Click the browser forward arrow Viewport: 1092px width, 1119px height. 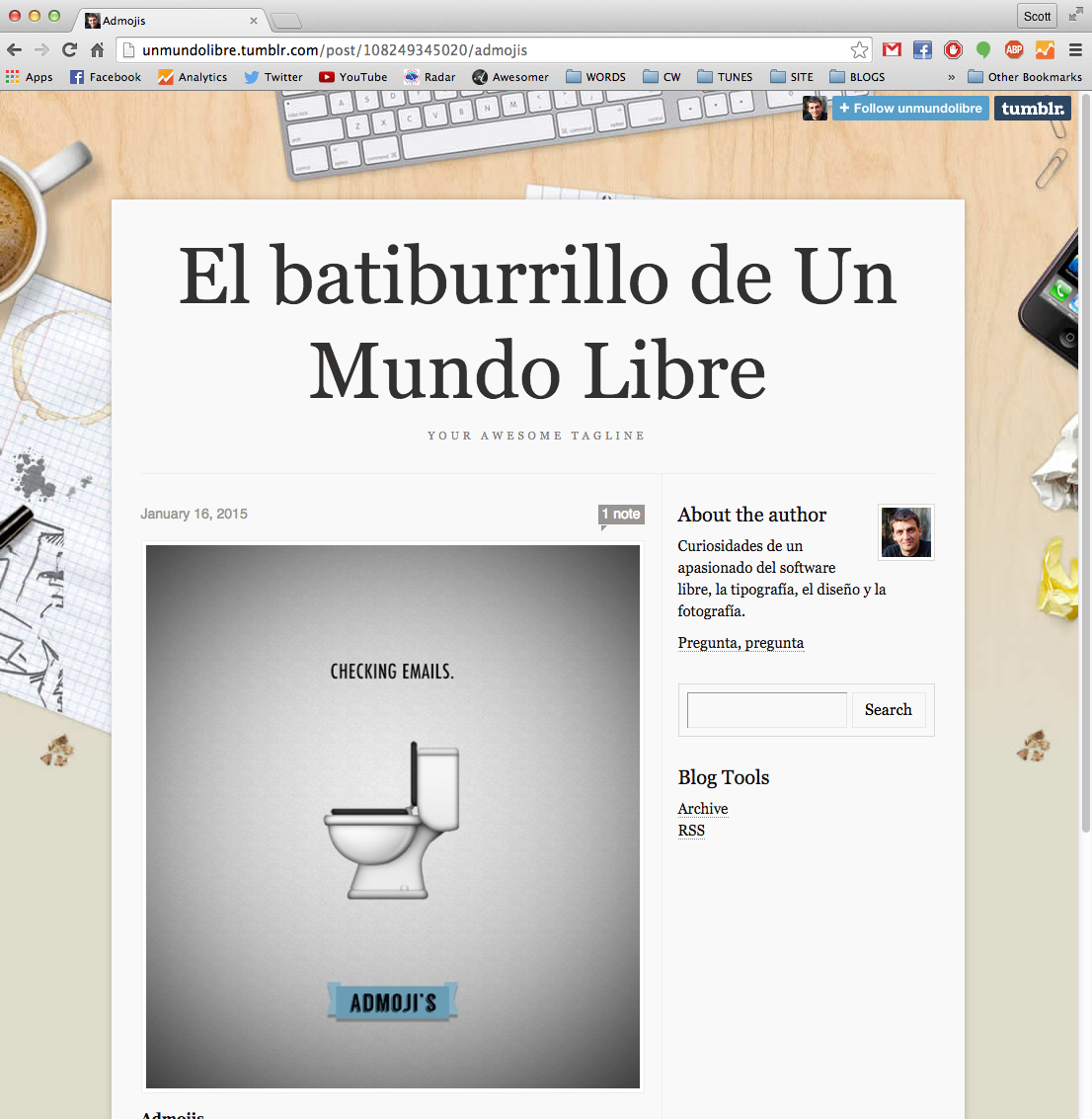(x=42, y=50)
